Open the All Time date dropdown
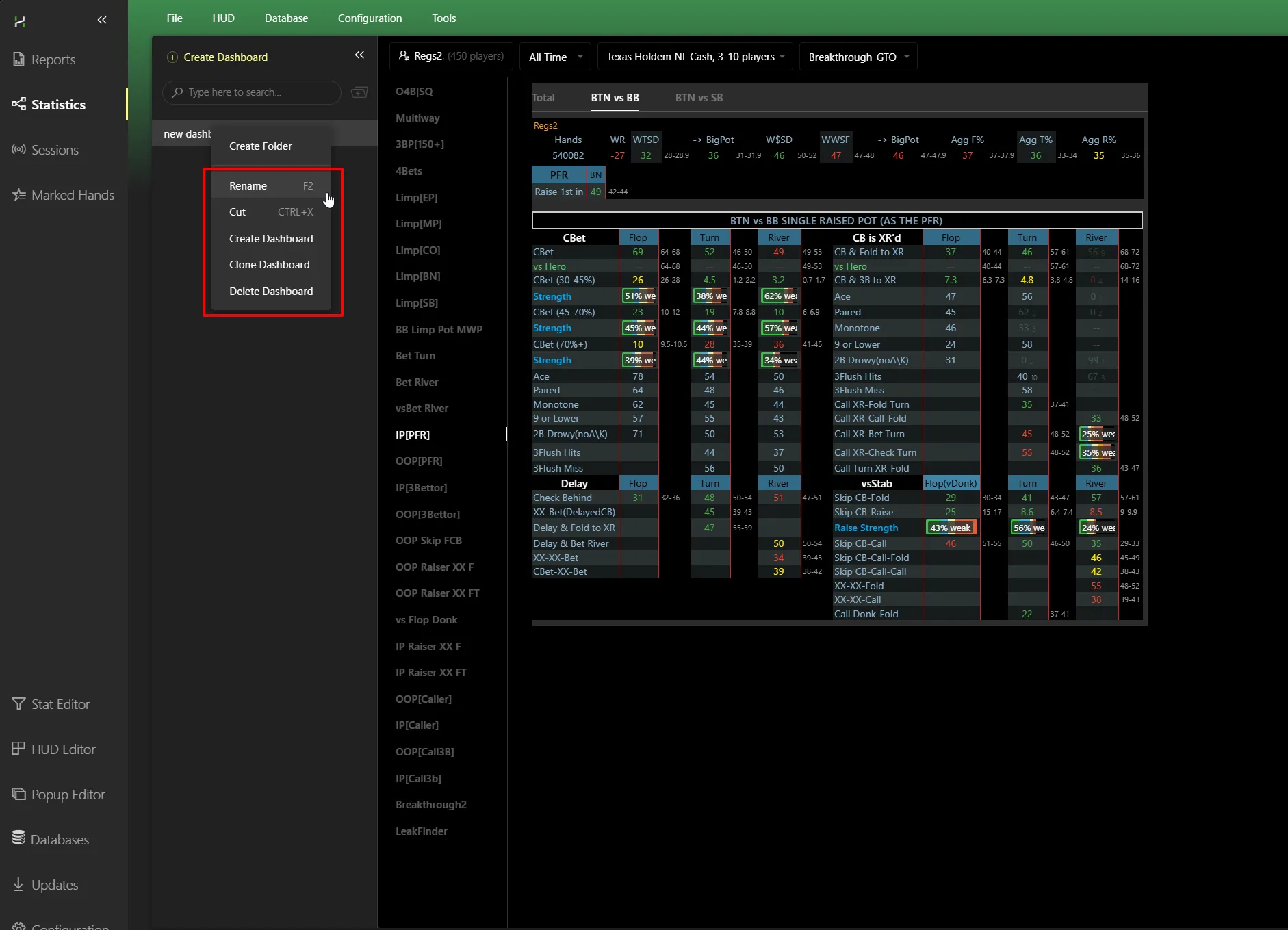Screen dimensions: 1288x930 pyautogui.click(x=555, y=57)
